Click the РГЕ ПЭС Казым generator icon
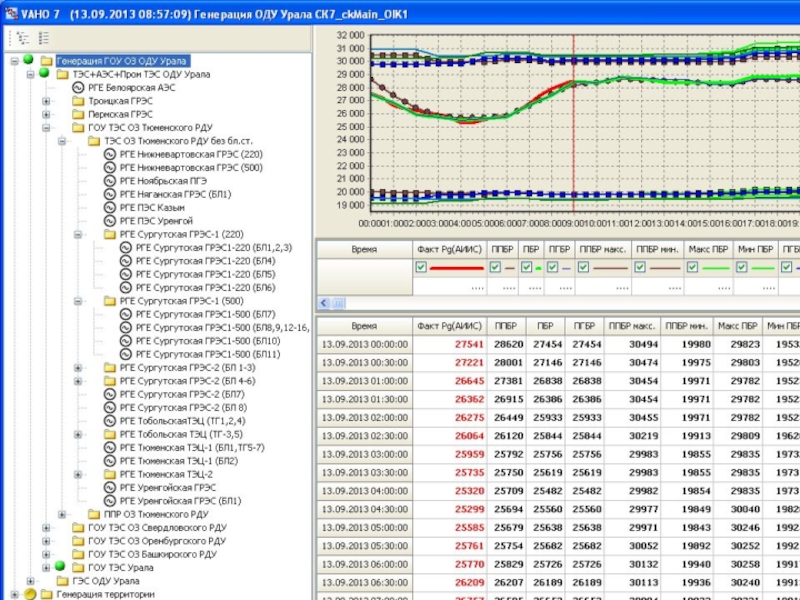800x600 pixels. click(110, 207)
